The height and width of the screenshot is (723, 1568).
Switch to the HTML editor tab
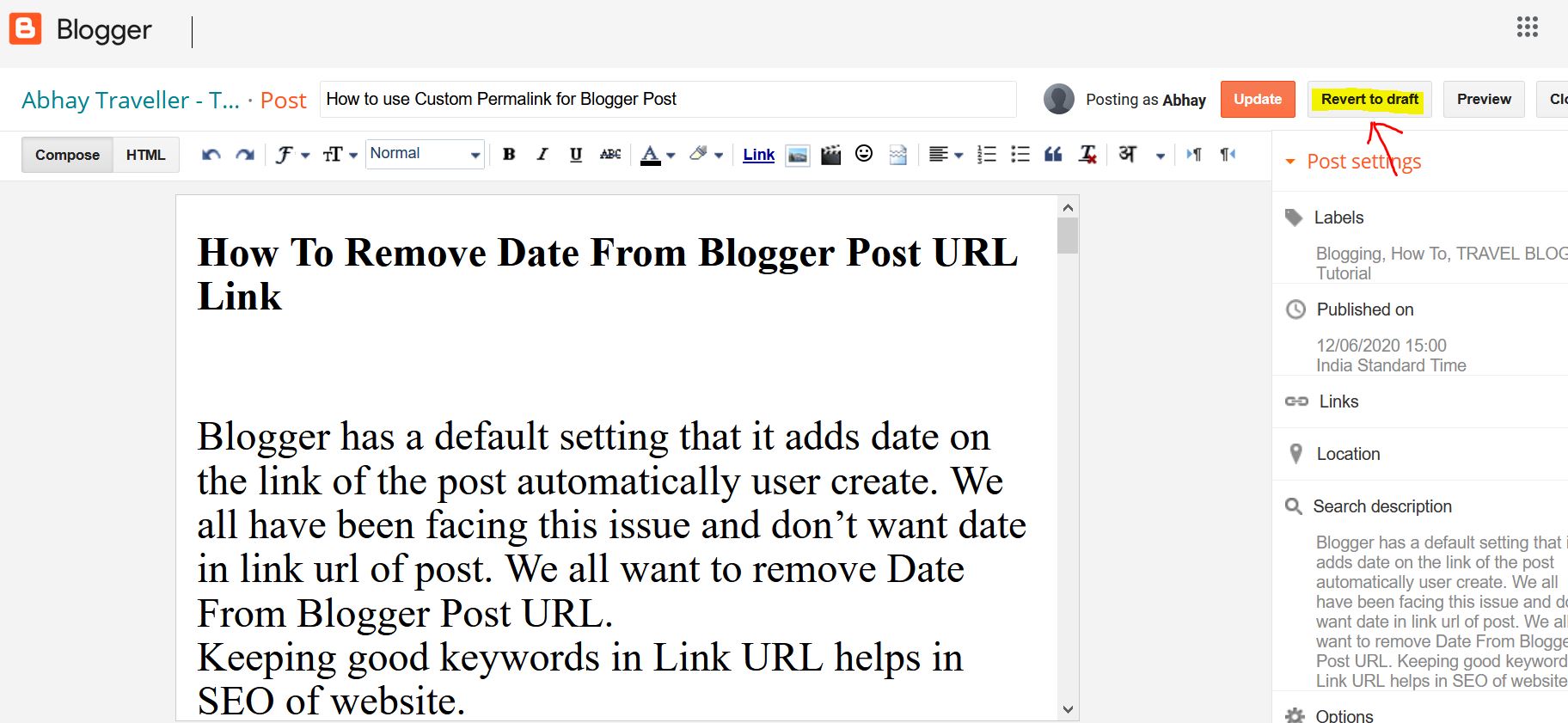(145, 155)
